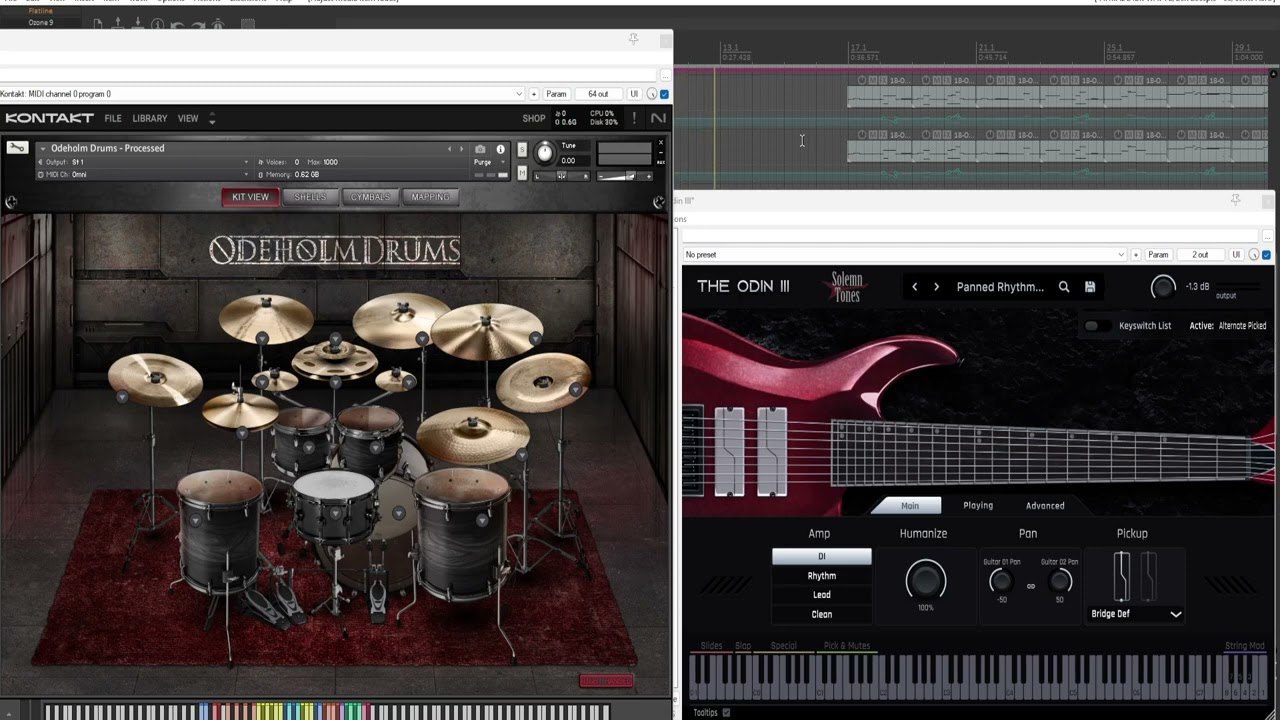1280x720 pixels.
Task: Adjust the Humanize knob
Action: coord(925,579)
